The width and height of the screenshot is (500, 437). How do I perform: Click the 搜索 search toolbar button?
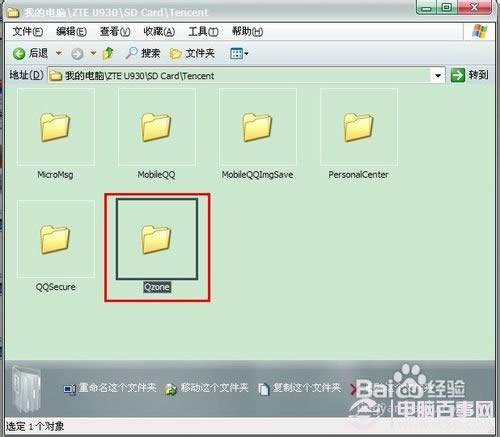pos(143,53)
